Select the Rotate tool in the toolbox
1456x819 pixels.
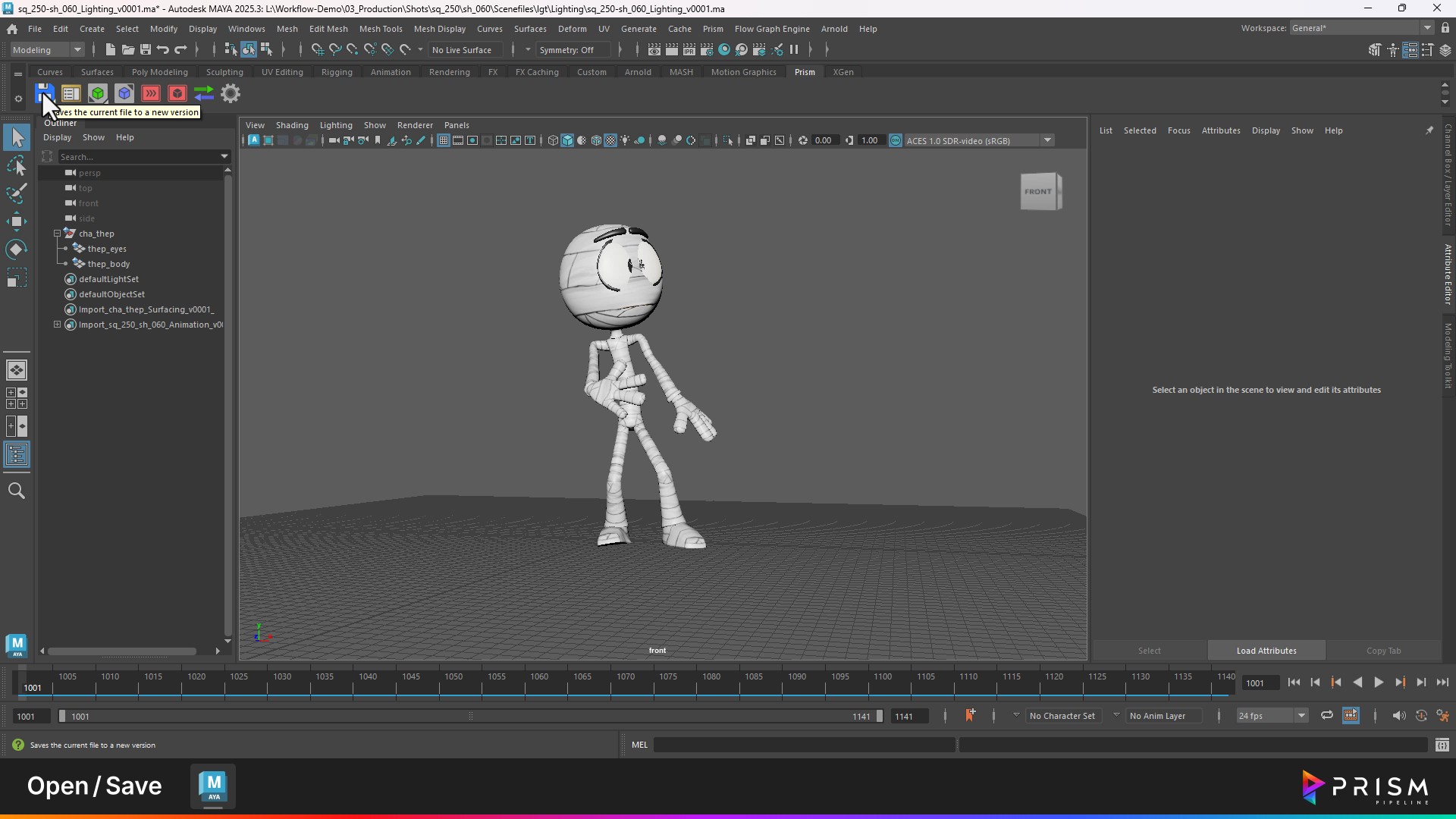click(x=17, y=249)
